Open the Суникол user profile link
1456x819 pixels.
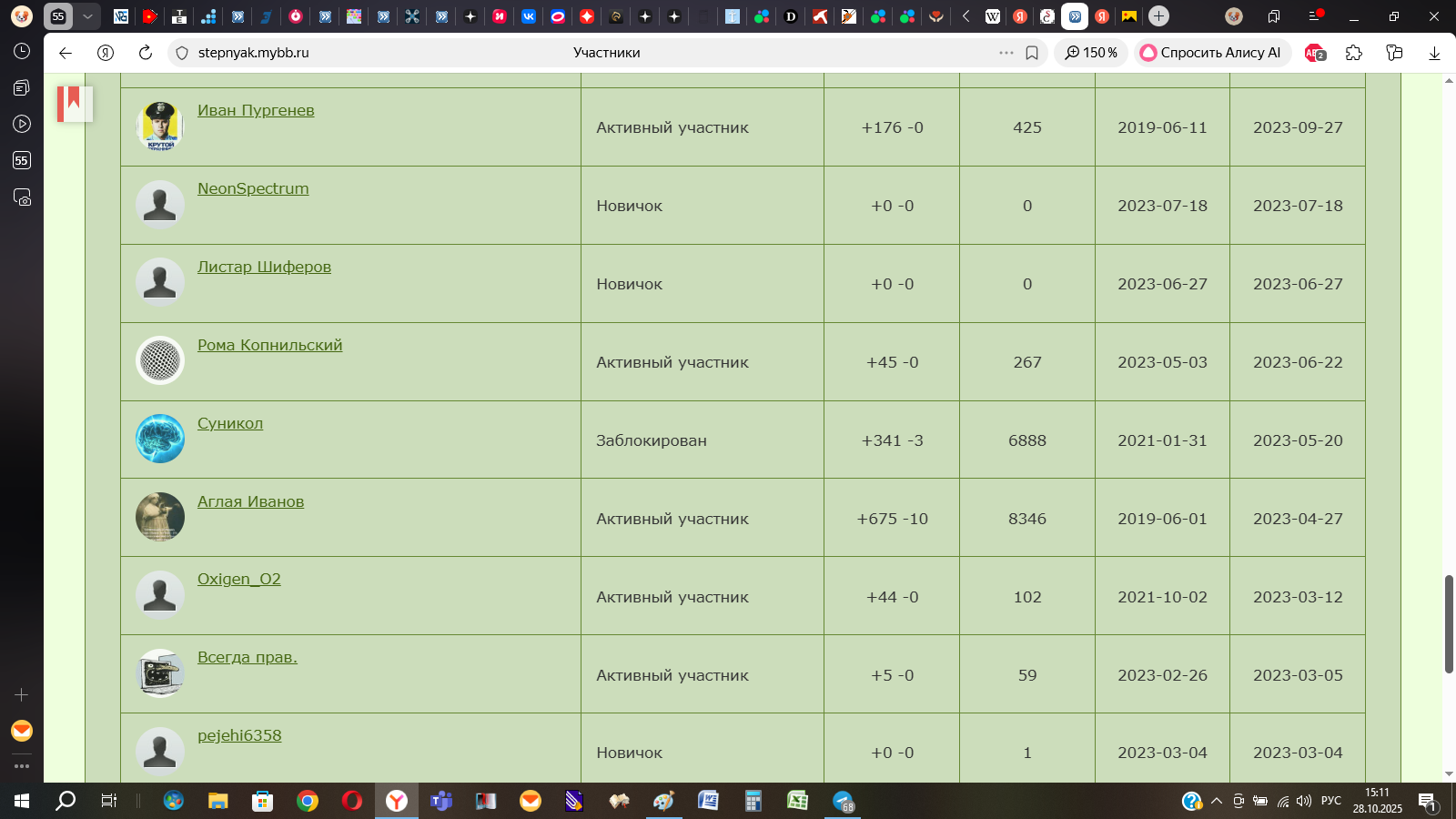tap(230, 423)
